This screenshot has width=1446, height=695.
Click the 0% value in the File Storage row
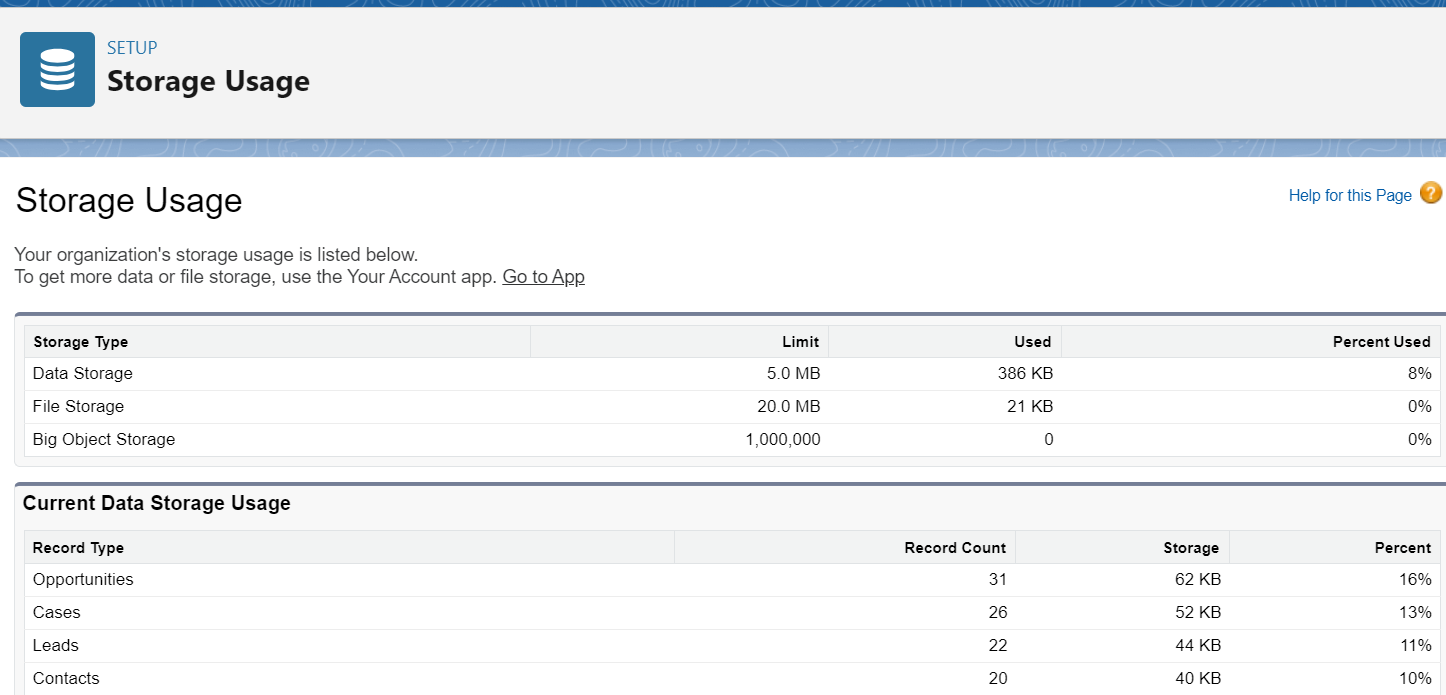[x=1419, y=406]
